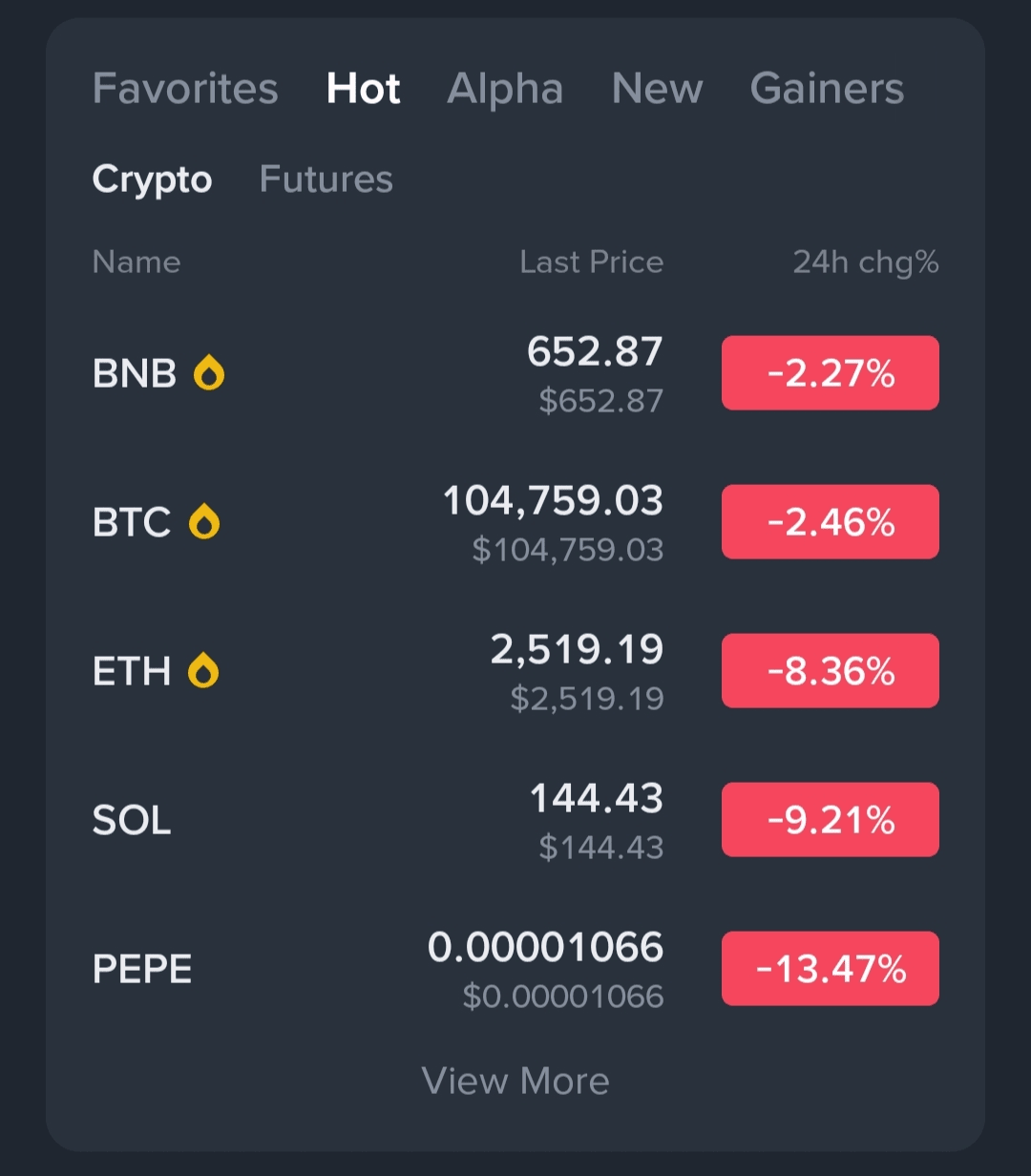
Task: Switch to the Favorites tab
Action: [185, 89]
